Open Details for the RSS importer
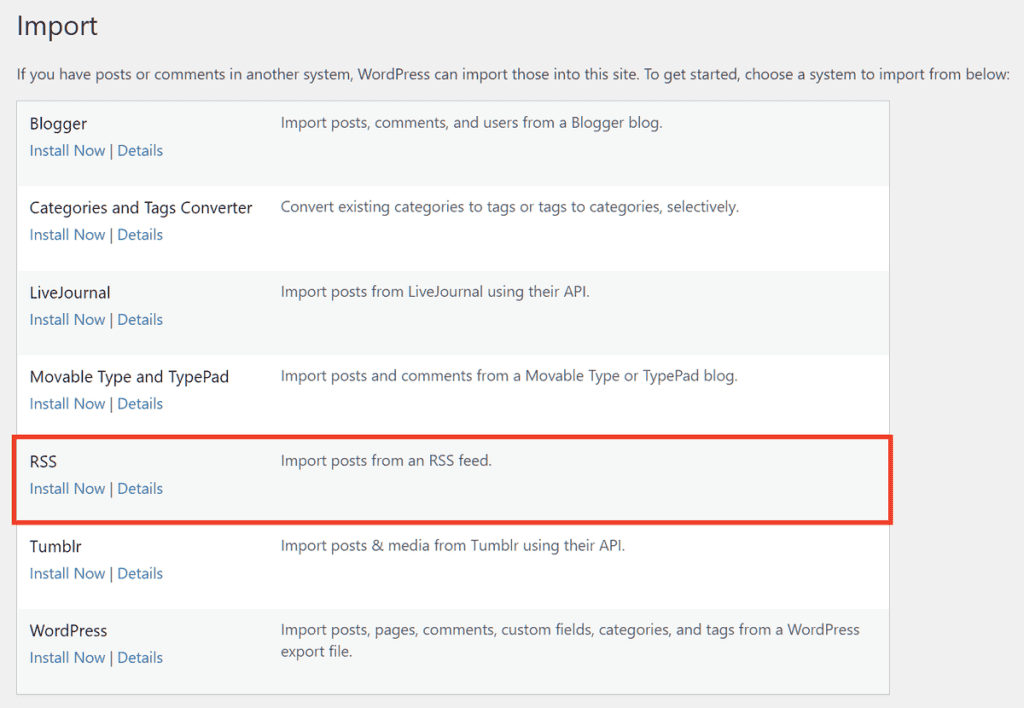 click(x=140, y=489)
